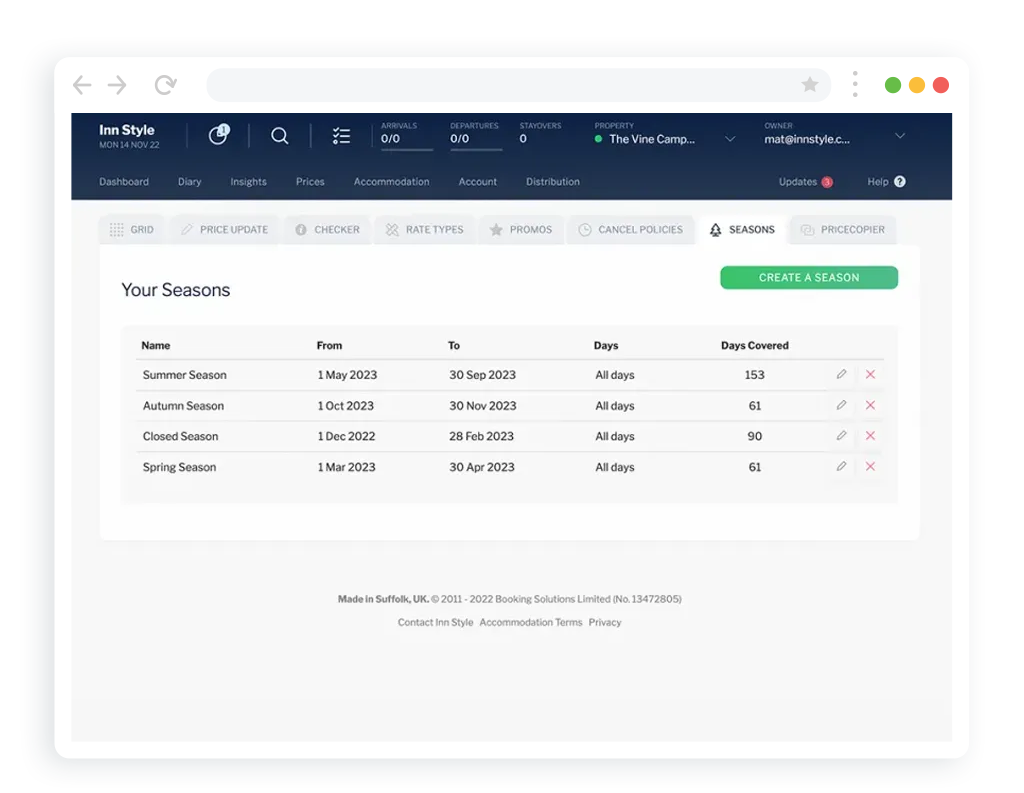This screenshot has width=1024, height=793.
Task: Edit the Closed Season entry
Action: pos(841,436)
